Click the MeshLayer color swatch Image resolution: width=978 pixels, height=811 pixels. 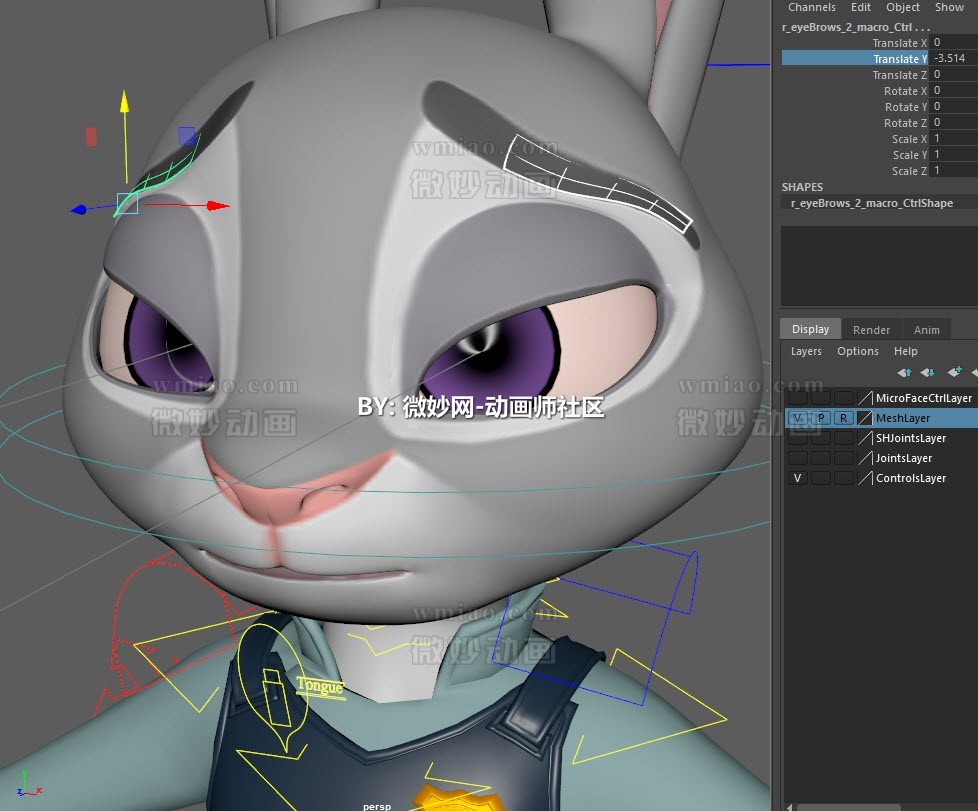866,418
